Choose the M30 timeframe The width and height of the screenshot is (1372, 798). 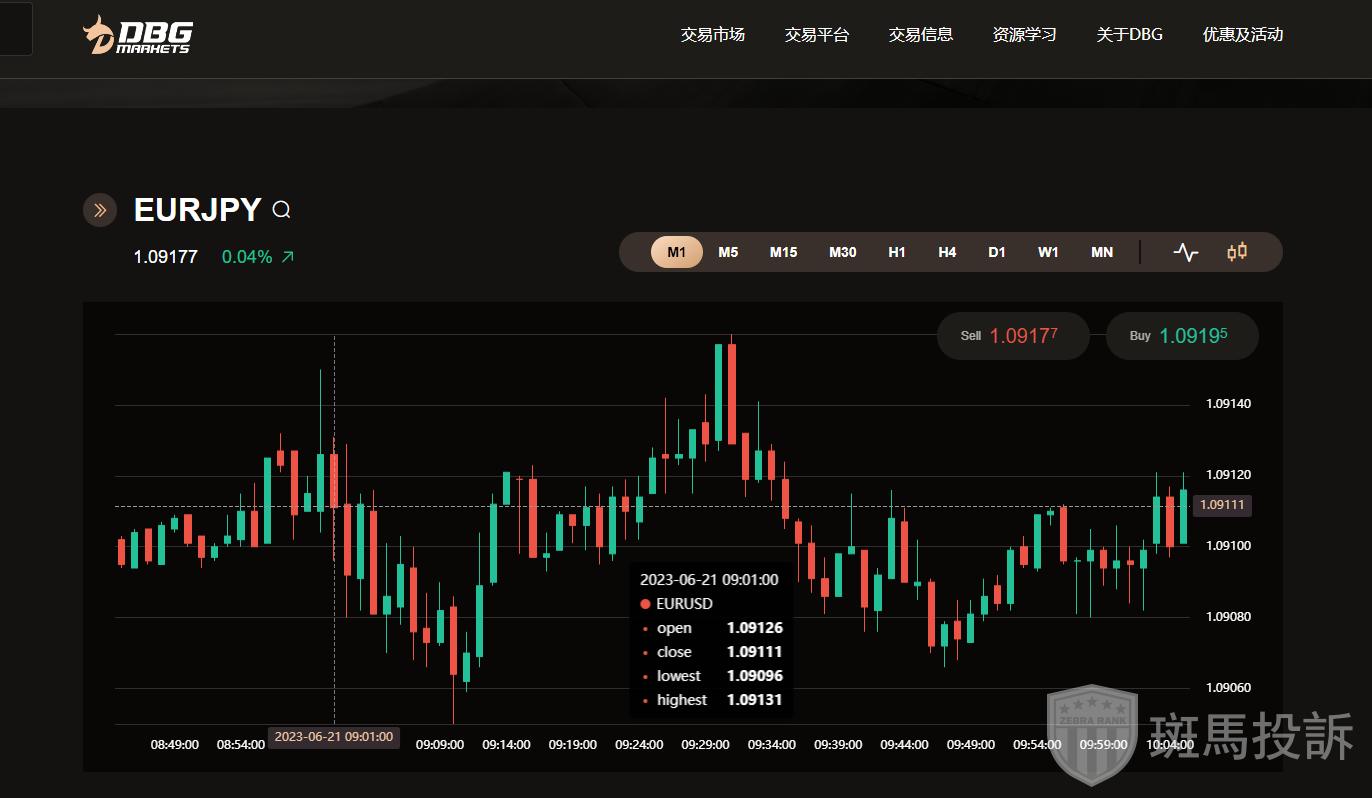(842, 252)
